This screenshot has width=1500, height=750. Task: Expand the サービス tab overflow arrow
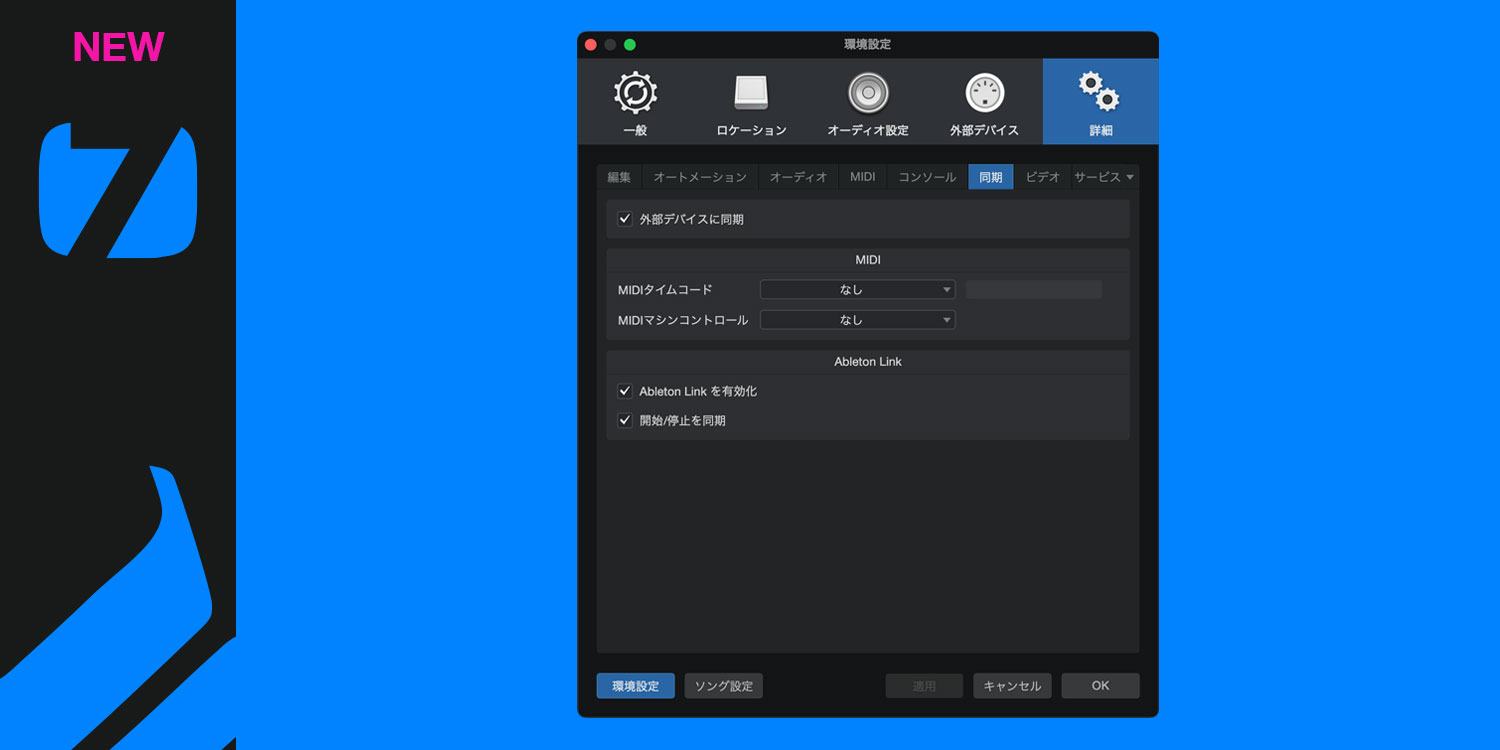(x=1130, y=177)
